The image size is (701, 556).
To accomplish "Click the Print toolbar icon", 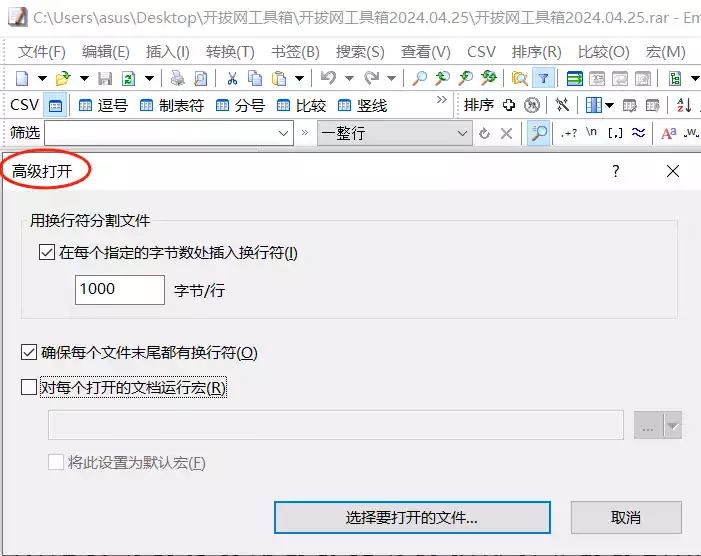I will click(x=177, y=78).
